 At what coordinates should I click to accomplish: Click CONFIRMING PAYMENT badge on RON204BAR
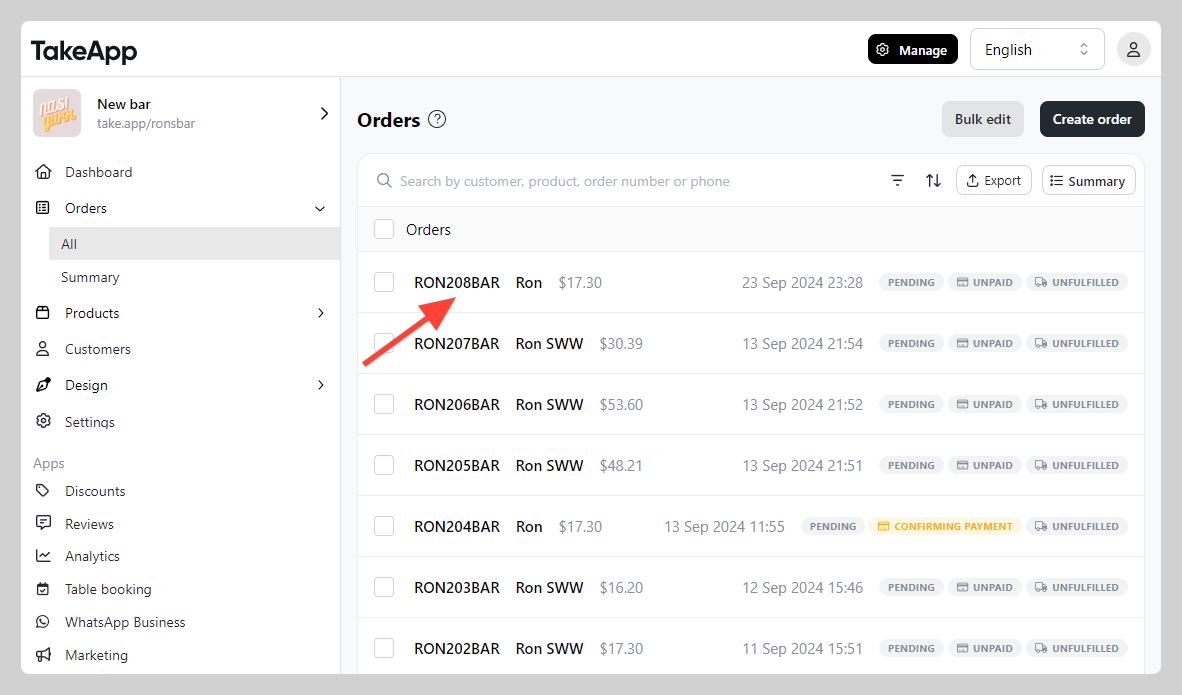tap(945, 526)
